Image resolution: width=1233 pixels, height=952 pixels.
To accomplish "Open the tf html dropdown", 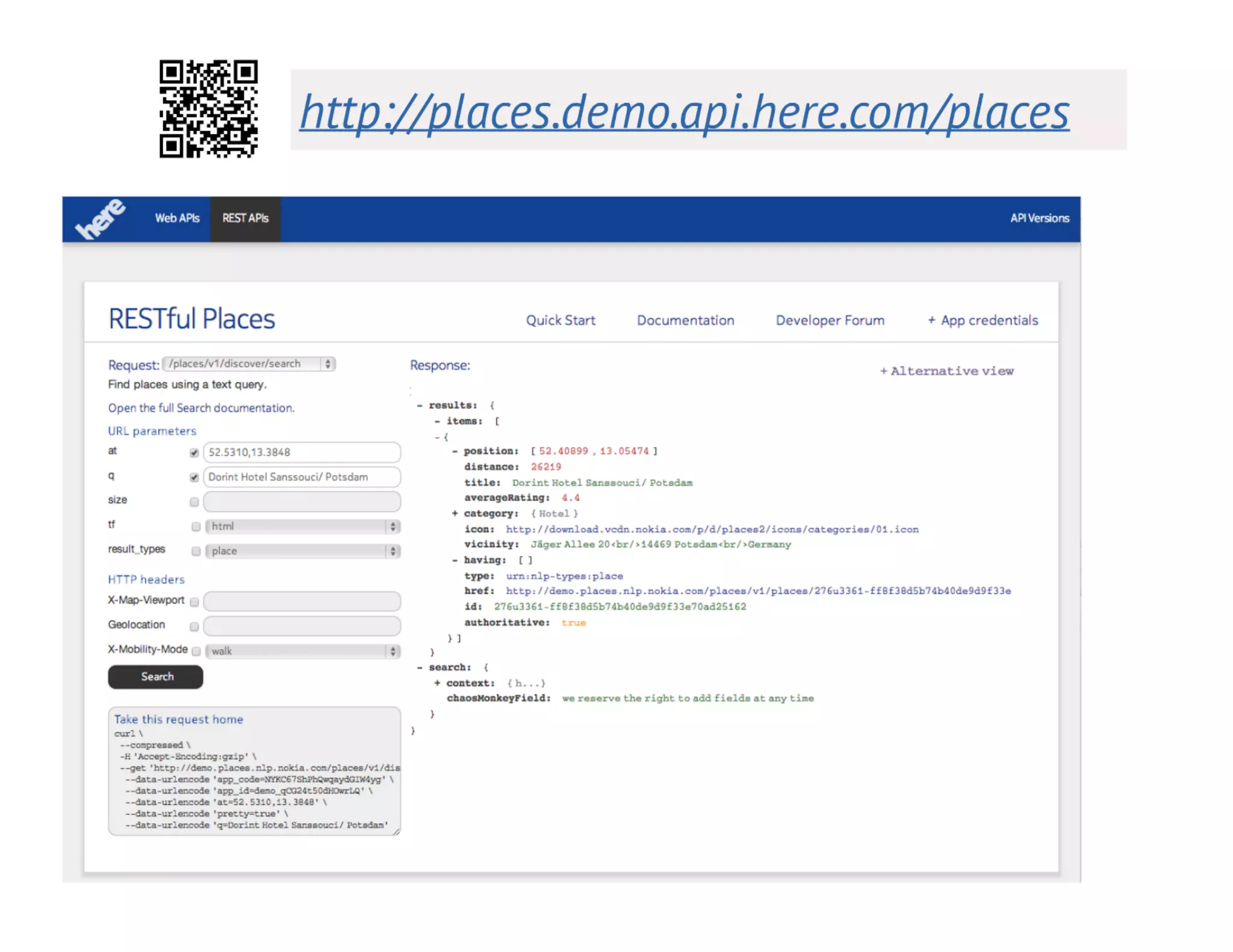I will point(302,527).
